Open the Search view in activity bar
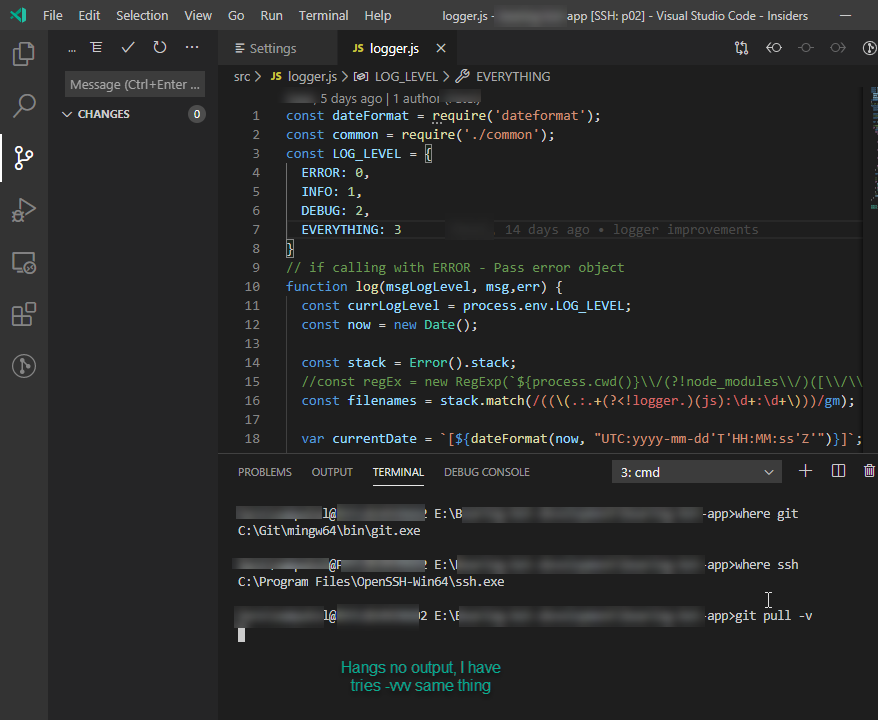Screen dimensions: 878x720 pos(24,105)
